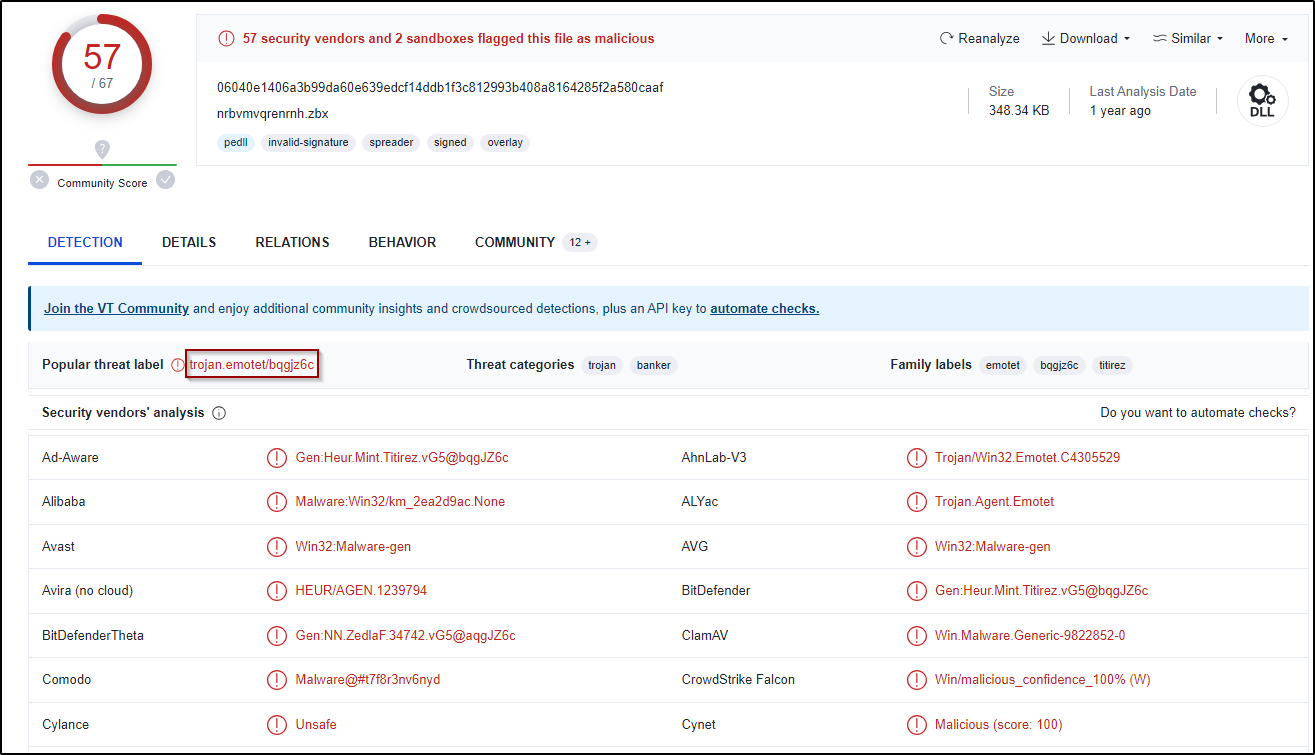1315x755 pixels.
Task: Click the spreader tag
Action: coord(391,143)
